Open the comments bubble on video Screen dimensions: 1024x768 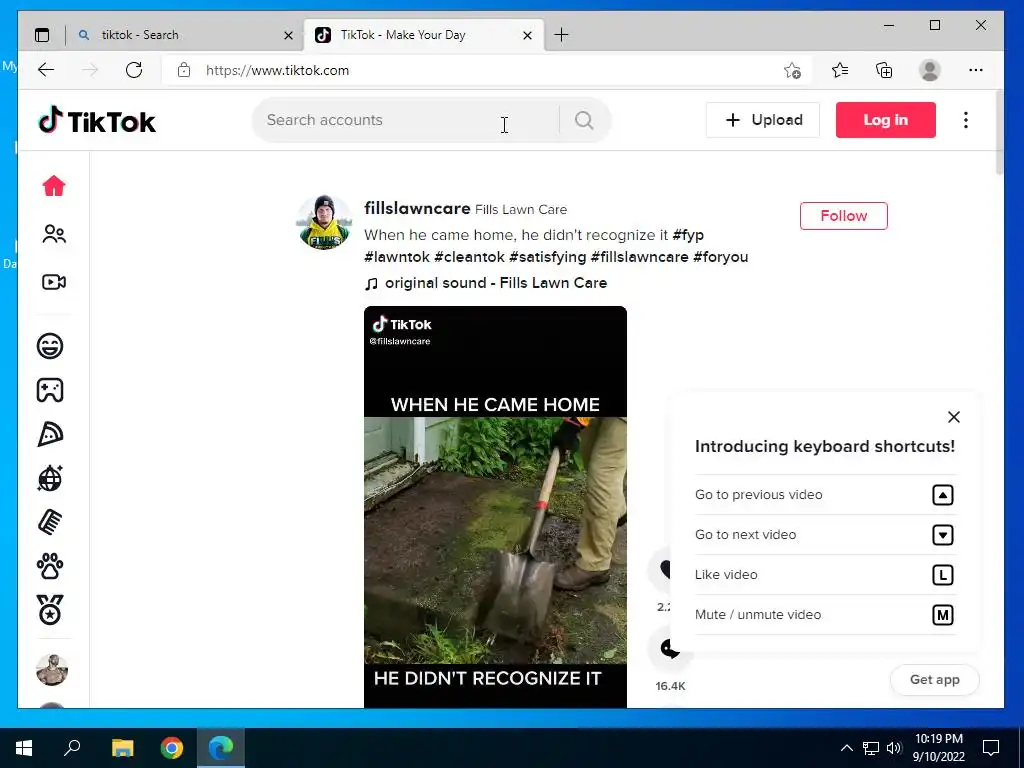(669, 648)
